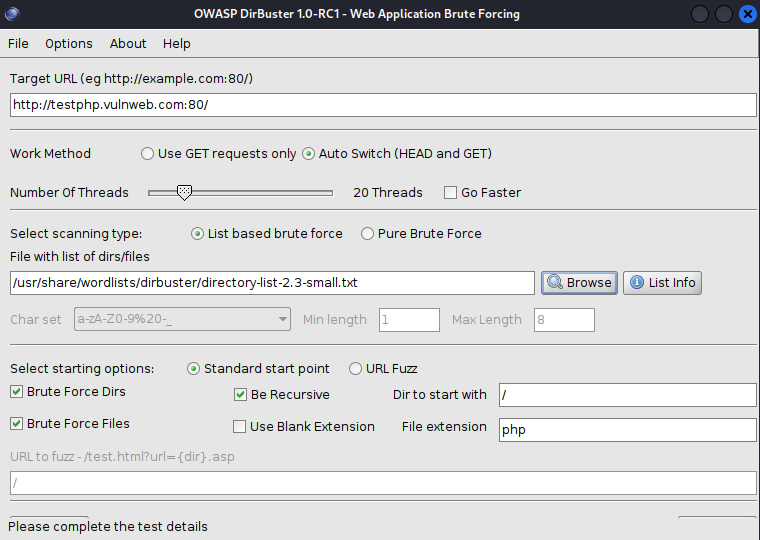Image resolution: width=760 pixels, height=540 pixels.
Task: Click 'Please complete the test details' status text
Action: point(108,526)
